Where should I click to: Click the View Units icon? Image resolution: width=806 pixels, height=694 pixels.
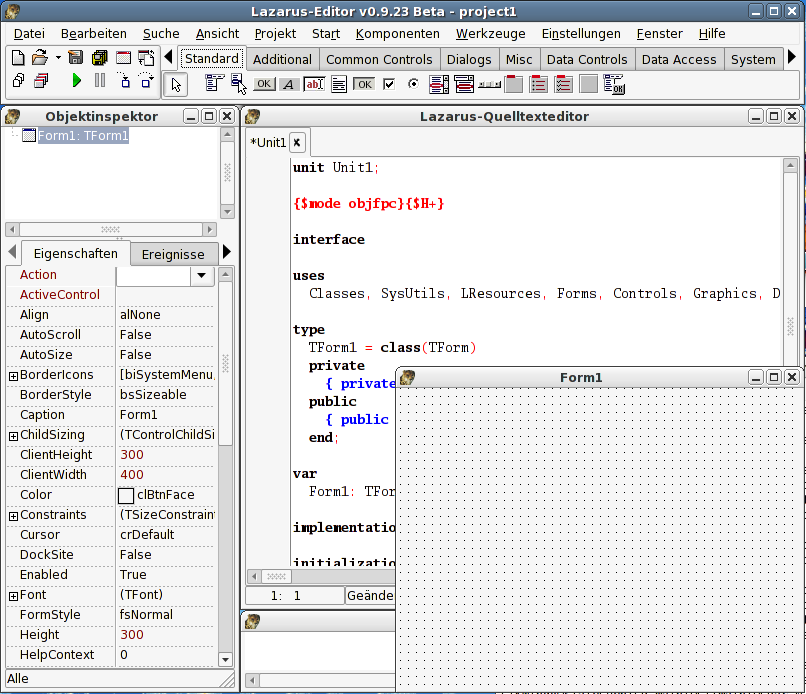coord(19,81)
